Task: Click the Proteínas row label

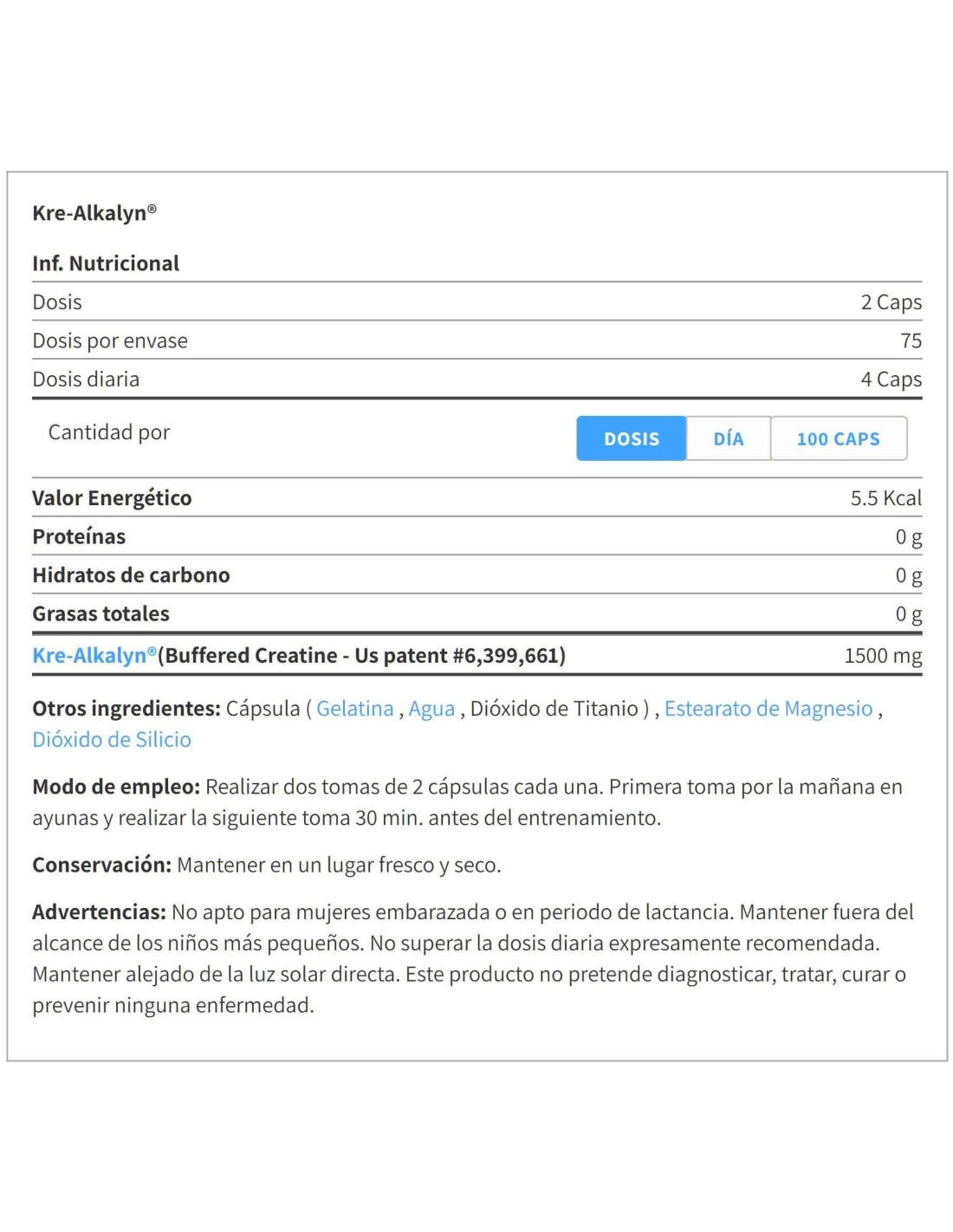Action: coord(79,536)
